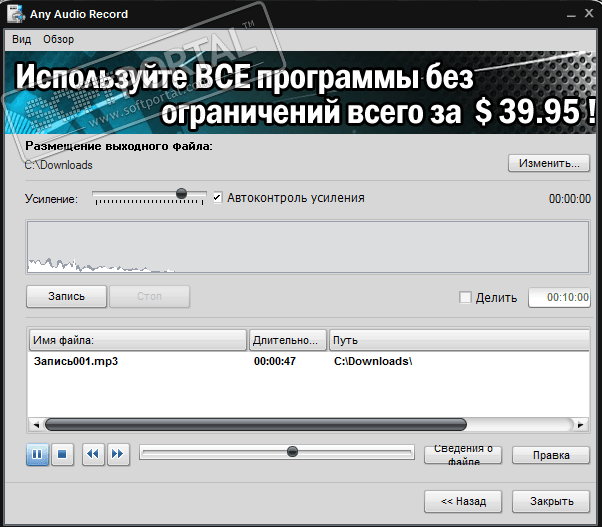Stop playback with the square stop icon
The width and height of the screenshot is (602, 527).
coord(62,454)
